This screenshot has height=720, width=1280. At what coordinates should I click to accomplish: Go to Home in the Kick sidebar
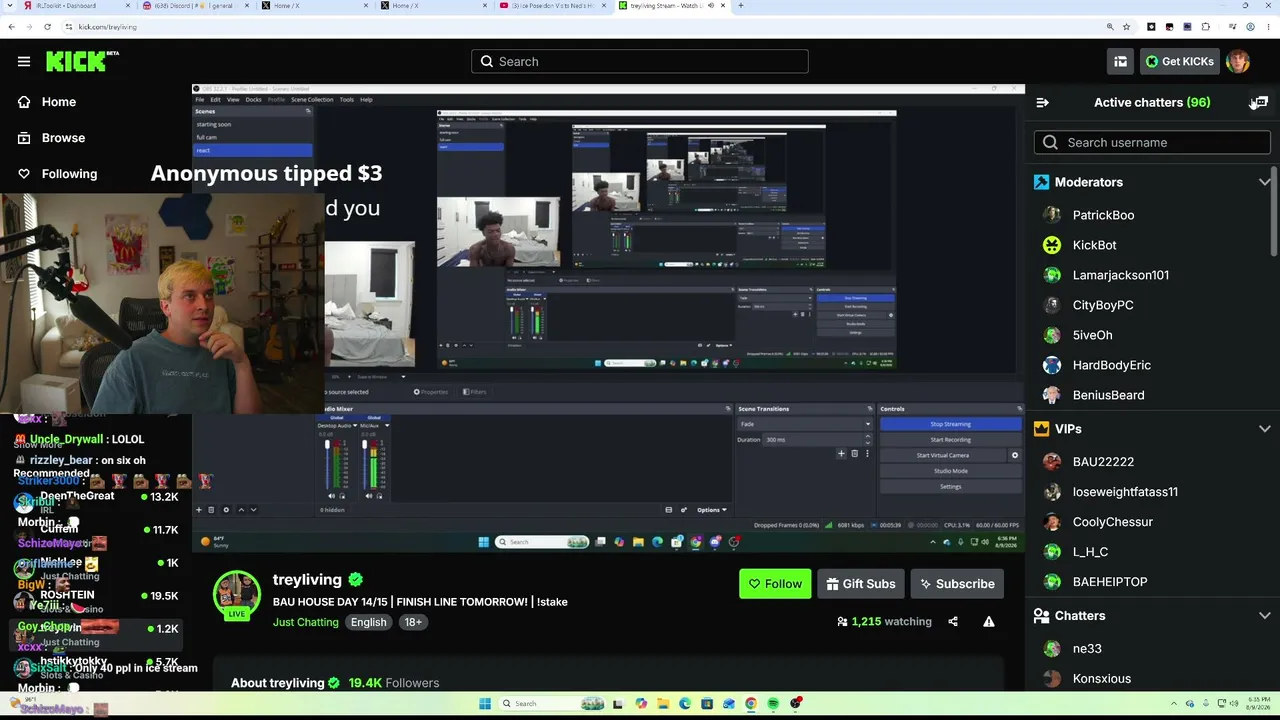[59, 102]
